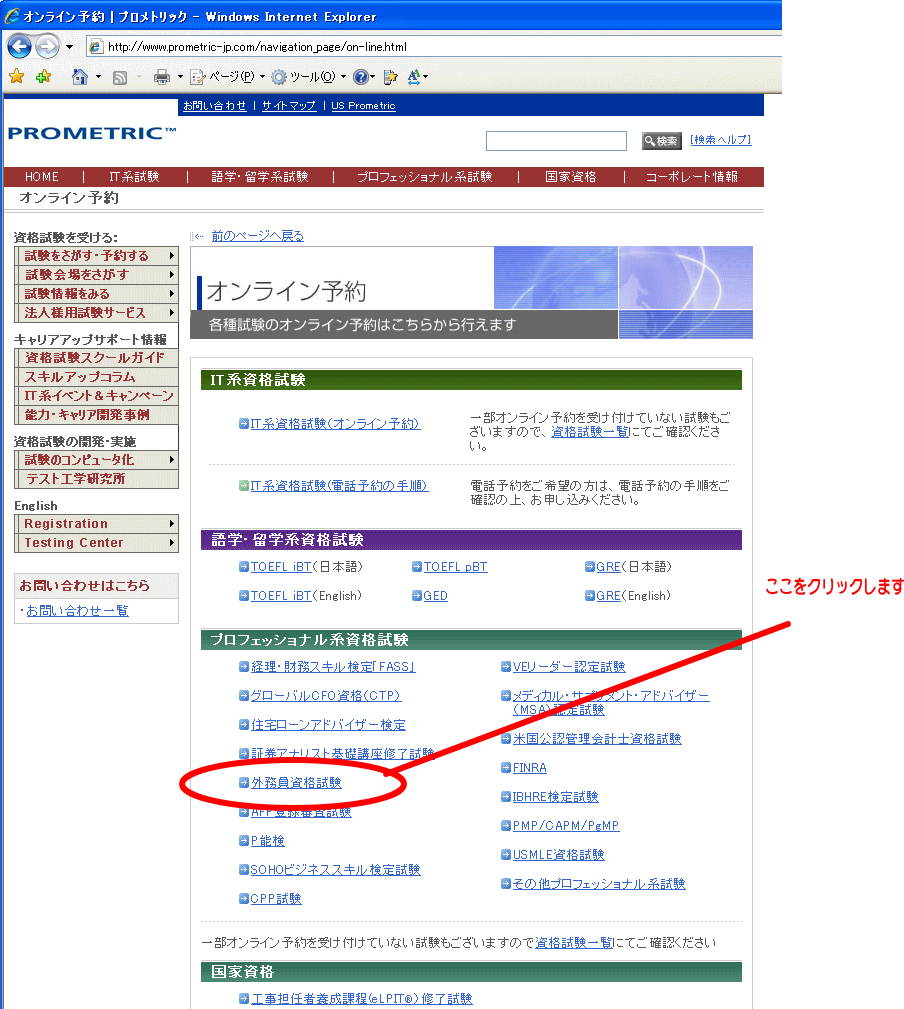This screenshot has width=904, height=1009.
Task: Click the RSS Feeds icon
Action: pos(120,77)
